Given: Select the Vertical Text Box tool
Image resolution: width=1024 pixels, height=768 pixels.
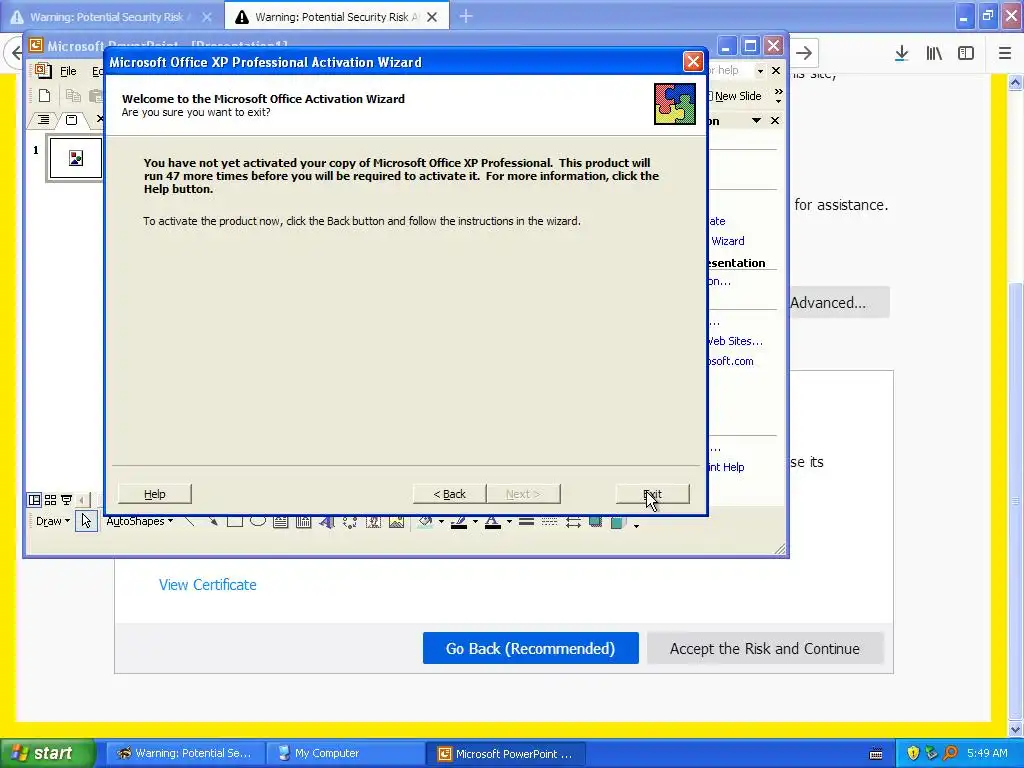Looking at the screenshot, I should [x=304, y=521].
